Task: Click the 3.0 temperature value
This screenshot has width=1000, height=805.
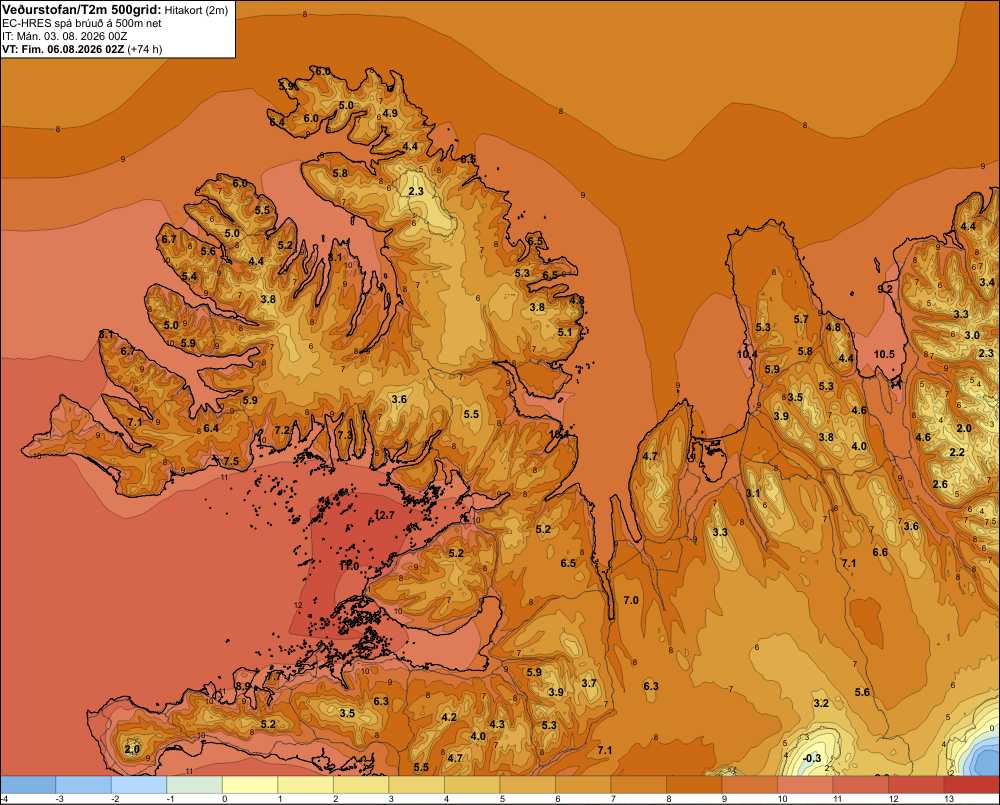Action: coord(972,335)
